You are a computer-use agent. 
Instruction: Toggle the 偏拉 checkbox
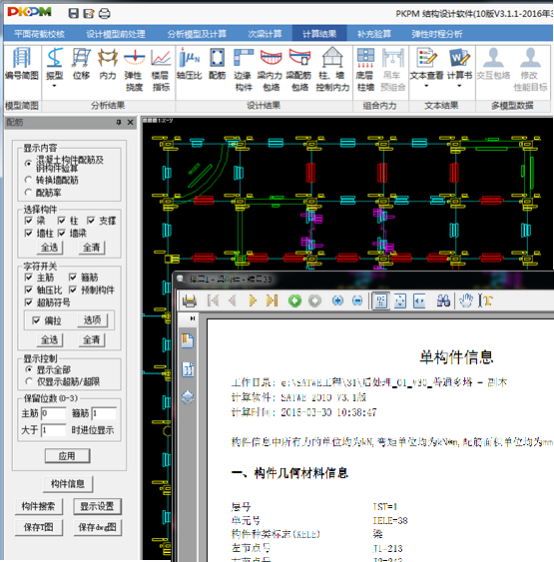coord(36,320)
